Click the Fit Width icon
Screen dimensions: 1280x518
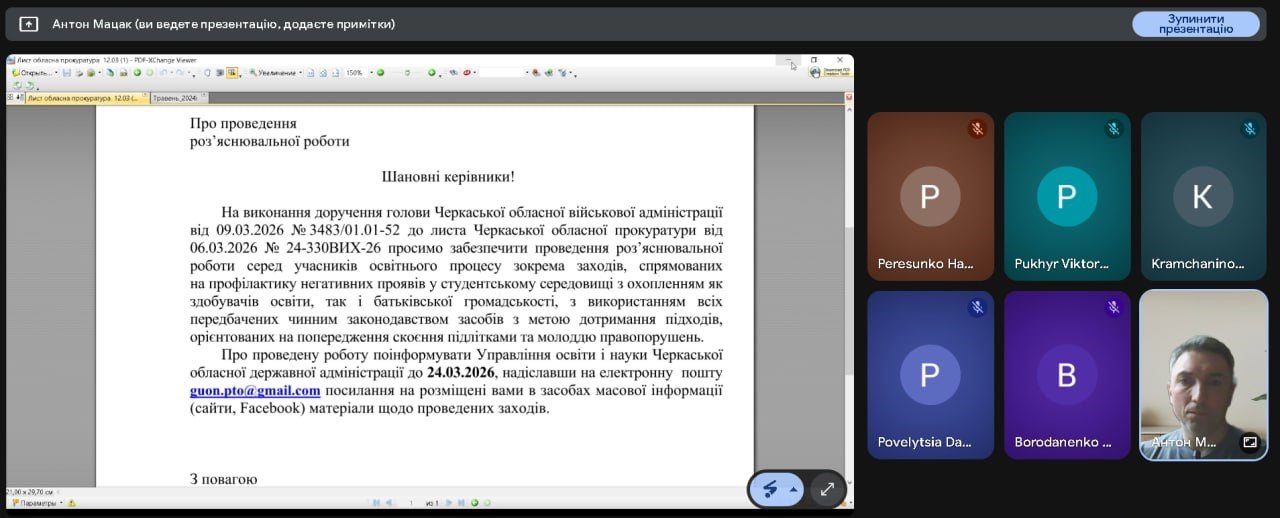pos(335,73)
